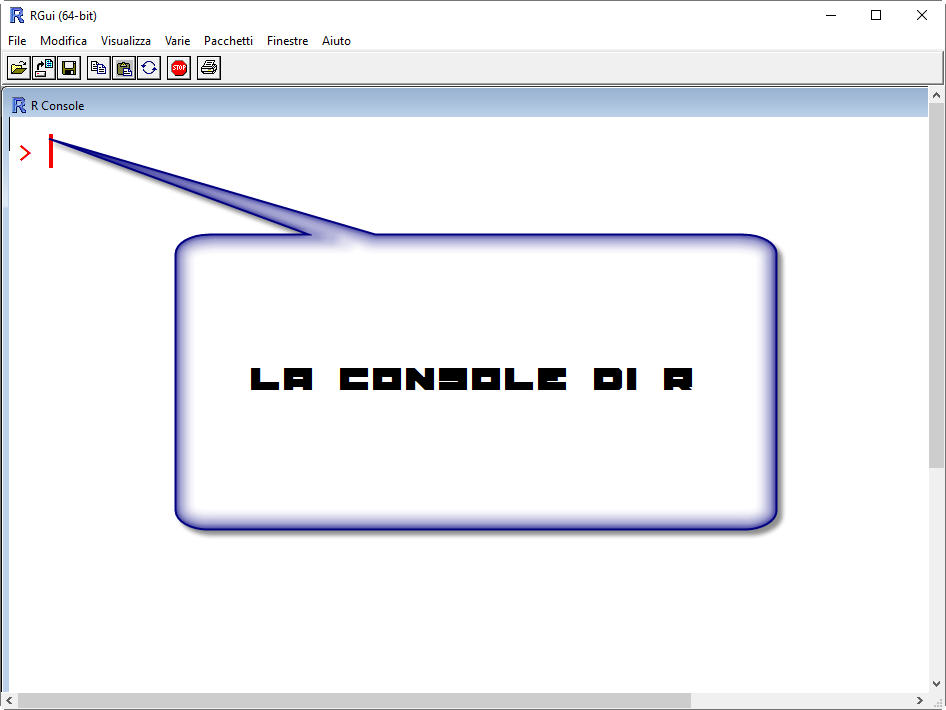Open the Finestre menu
946x710 pixels.
[x=287, y=41]
